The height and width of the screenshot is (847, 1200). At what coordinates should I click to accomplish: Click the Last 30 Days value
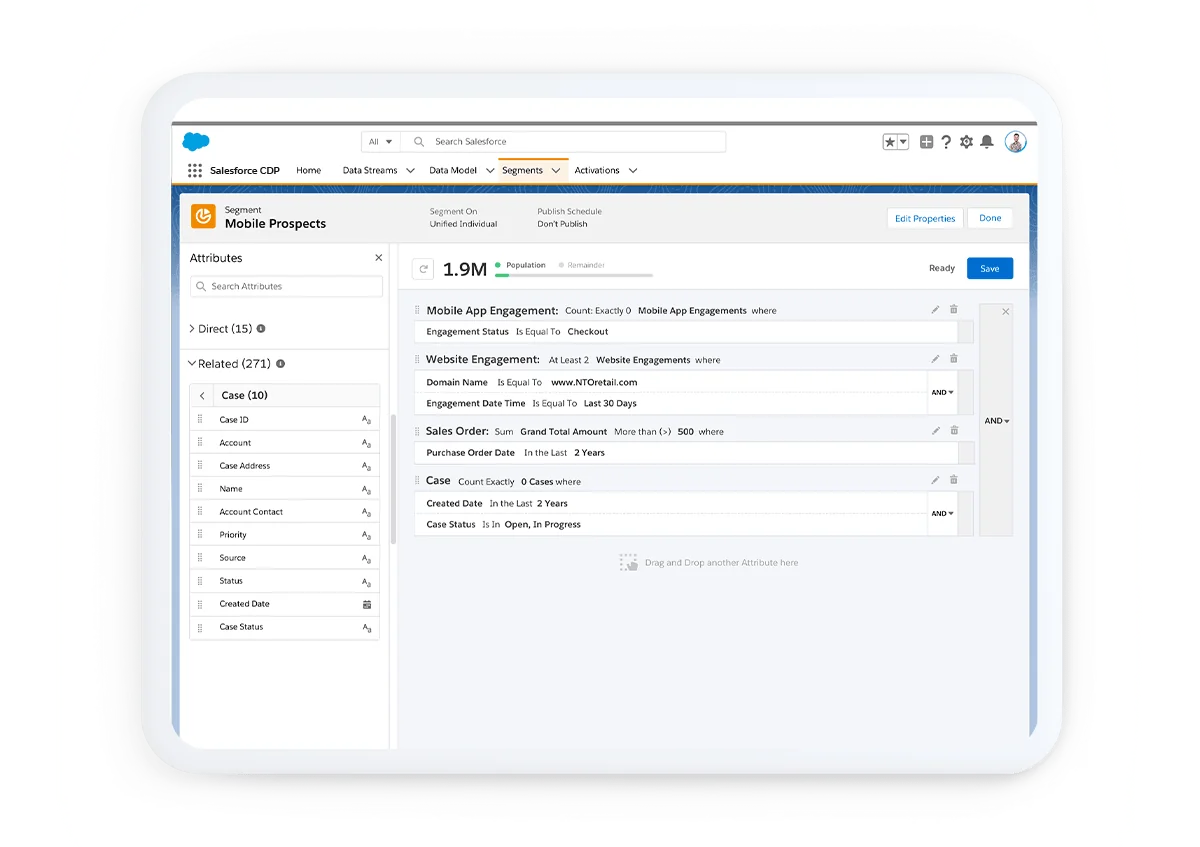point(610,403)
